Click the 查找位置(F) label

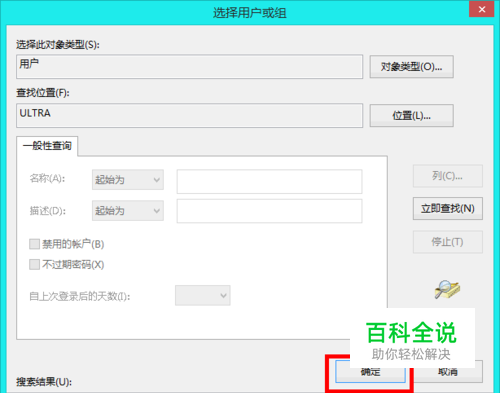pos(43,93)
